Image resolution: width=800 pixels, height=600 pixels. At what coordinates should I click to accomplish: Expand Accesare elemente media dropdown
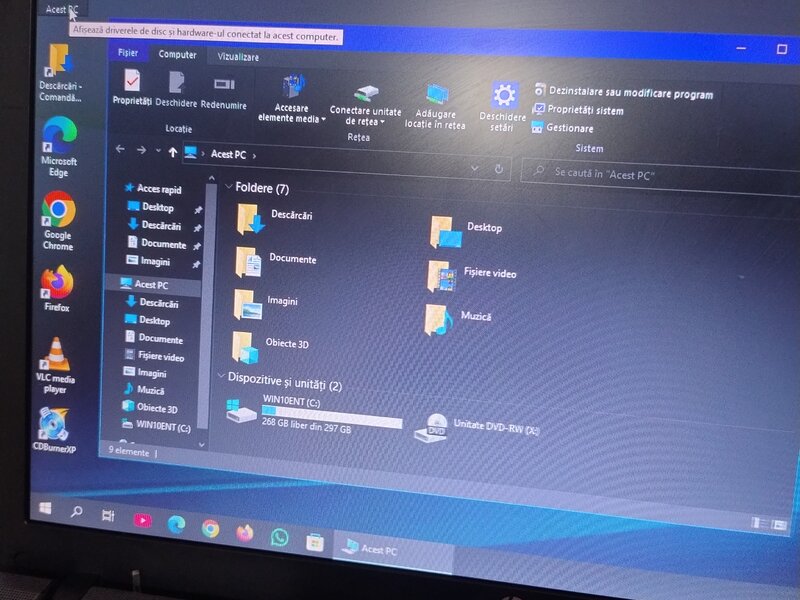pyautogui.click(x=290, y=112)
